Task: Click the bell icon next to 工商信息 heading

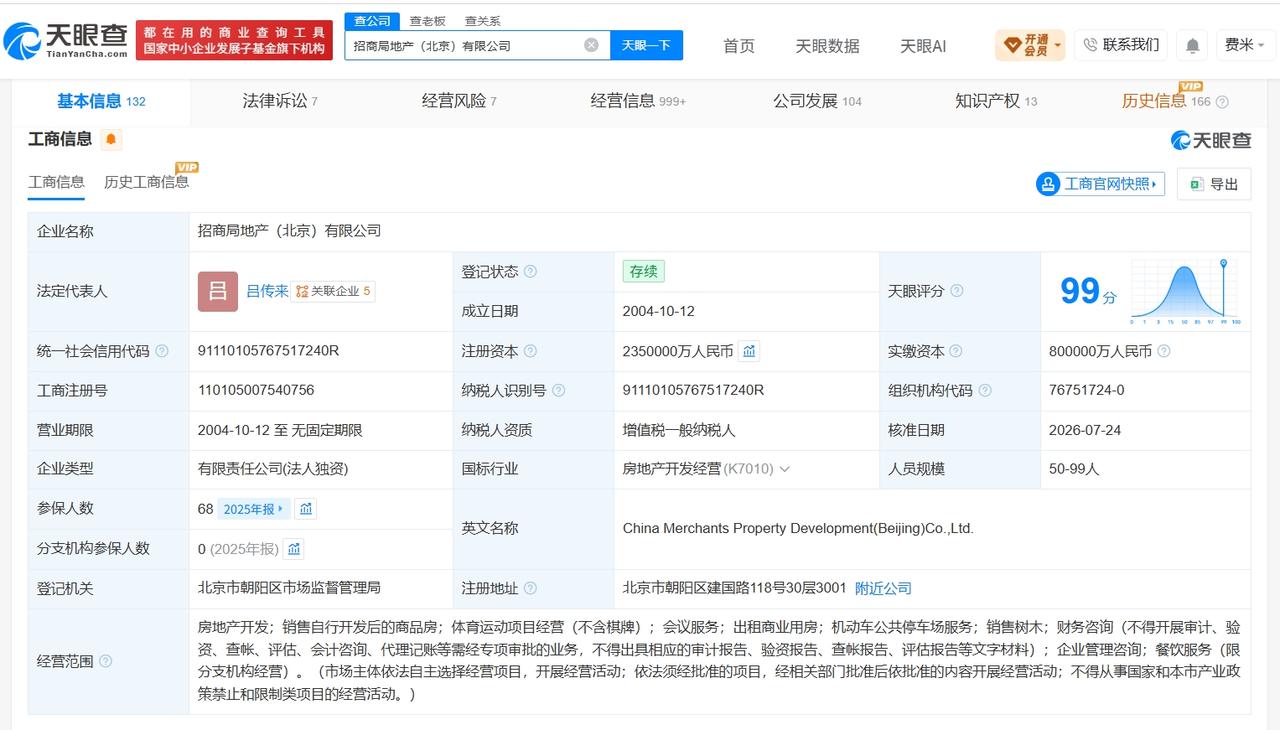Action: (x=111, y=140)
